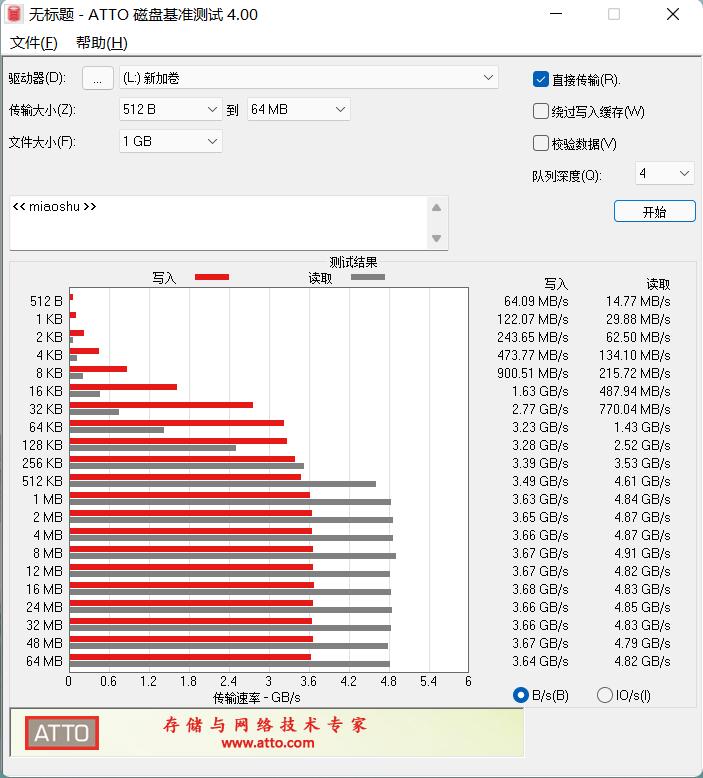The image size is (703, 778).
Task: Click the red 写入 legend swatch
Action: click(x=212, y=277)
